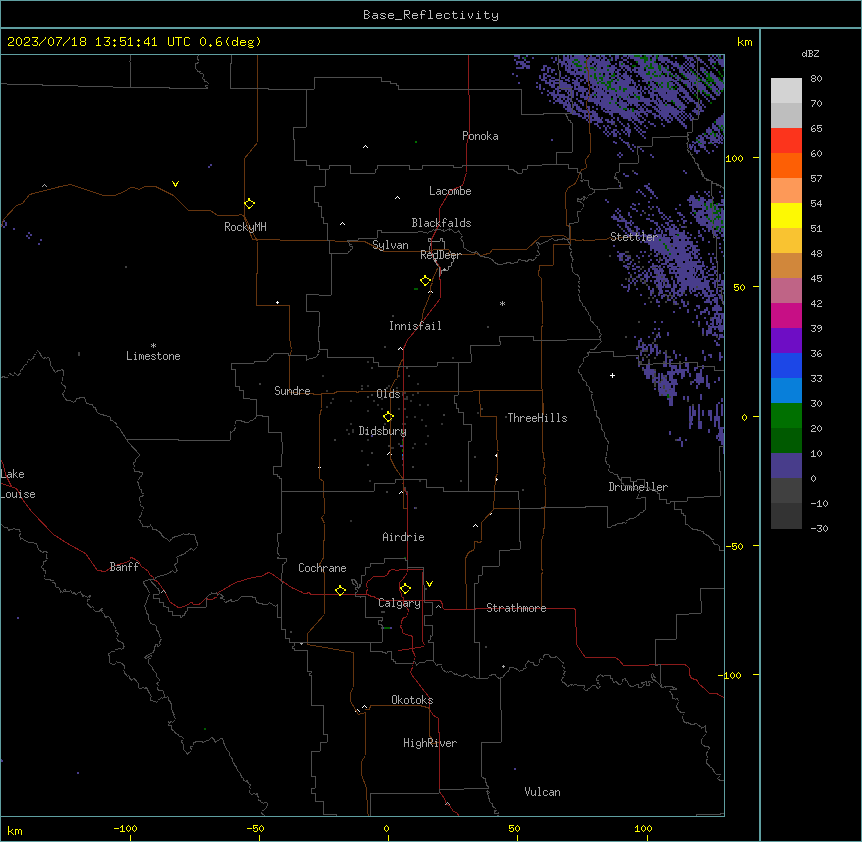The height and width of the screenshot is (842, 862).
Task: Click the yellow diamond marker below Cochrane
Action: (x=340, y=590)
